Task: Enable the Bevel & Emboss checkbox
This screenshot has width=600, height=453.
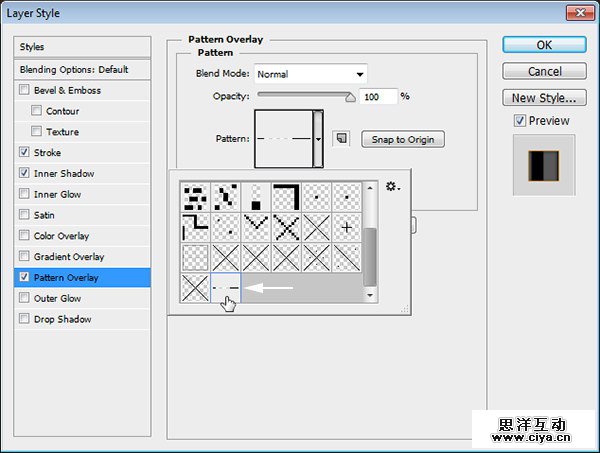Action: click(24, 91)
